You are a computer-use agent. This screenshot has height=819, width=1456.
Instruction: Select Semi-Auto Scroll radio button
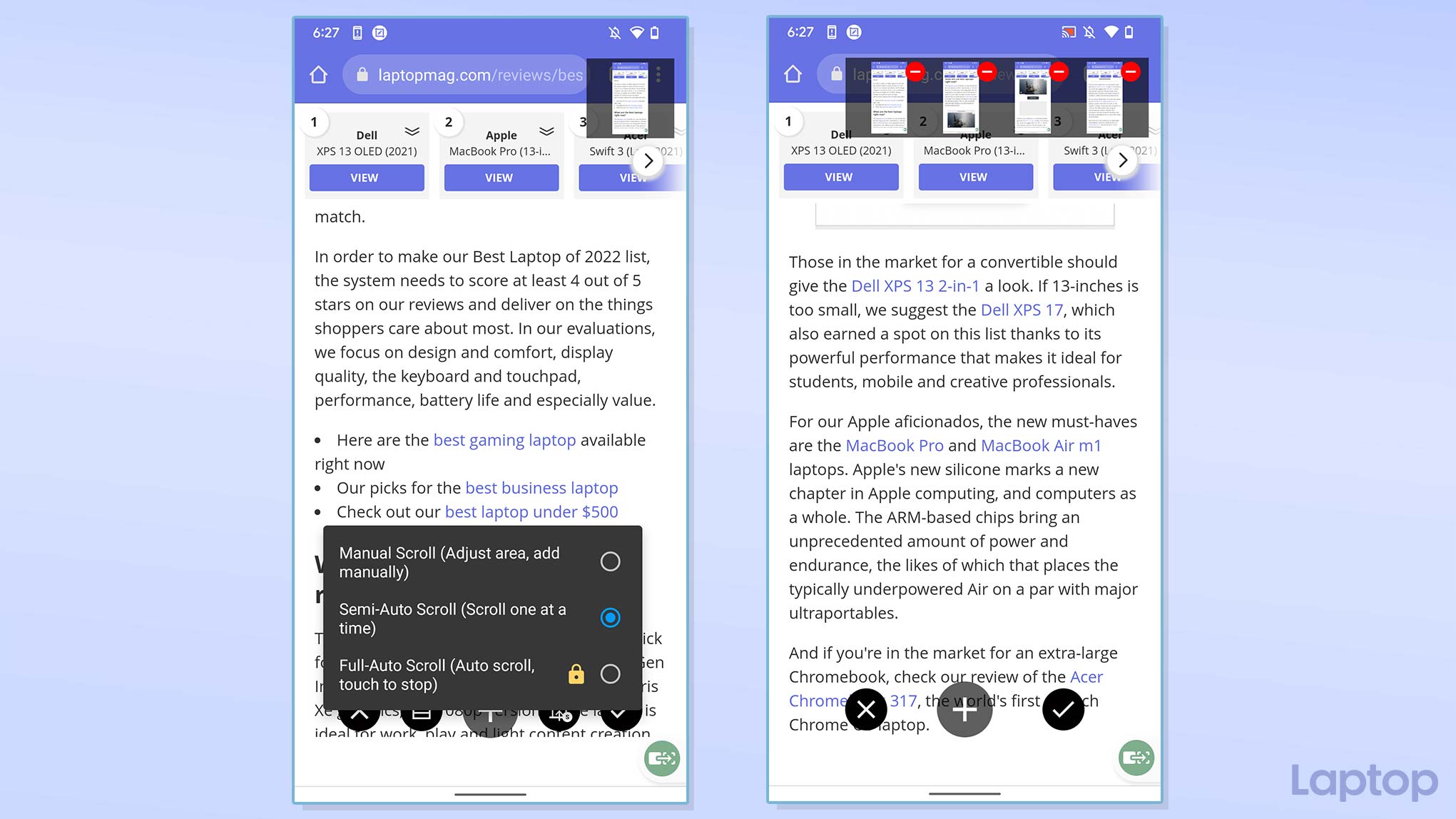(609, 618)
